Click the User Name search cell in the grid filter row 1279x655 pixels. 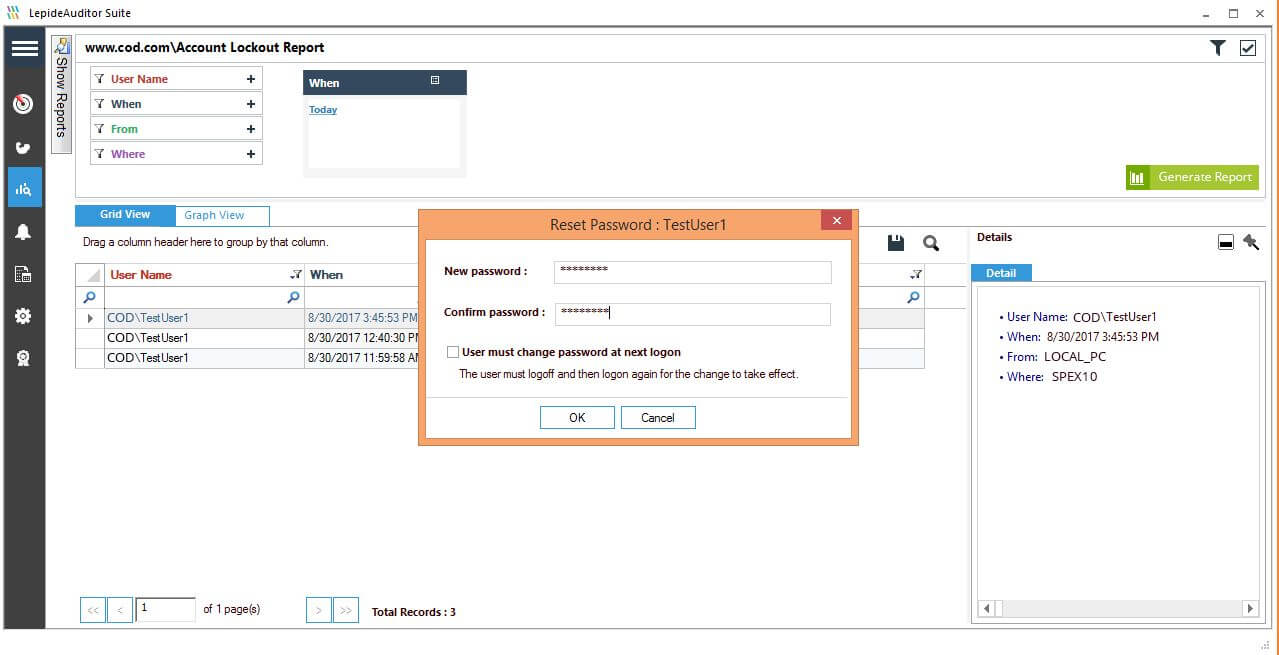click(x=204, y=298)
